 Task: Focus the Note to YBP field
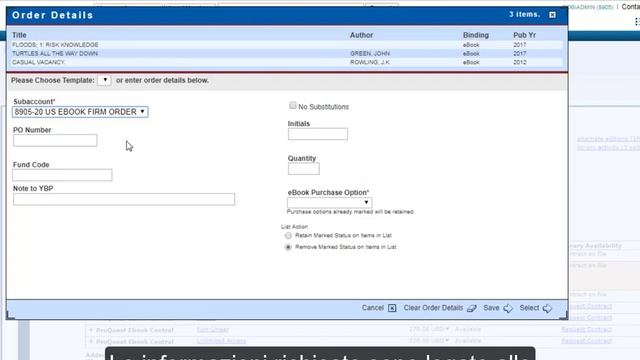click(x=124, y=199)
